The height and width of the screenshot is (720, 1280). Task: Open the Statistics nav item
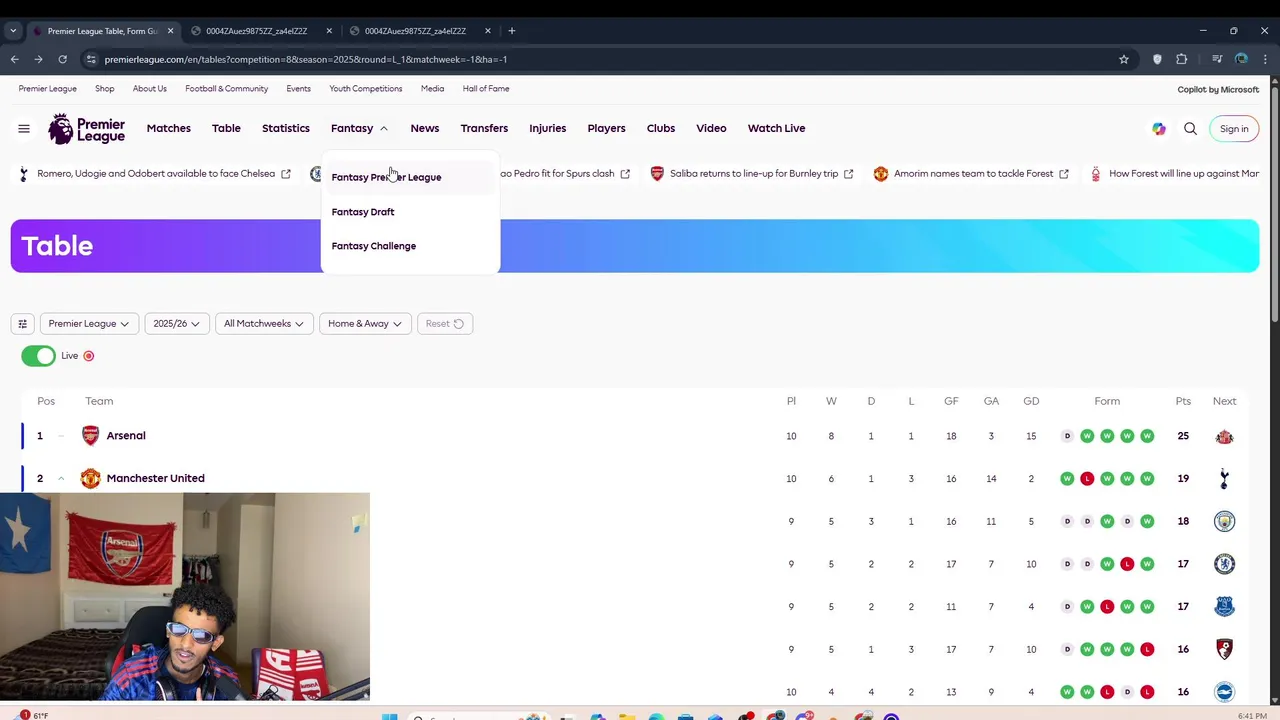(286, 128)
